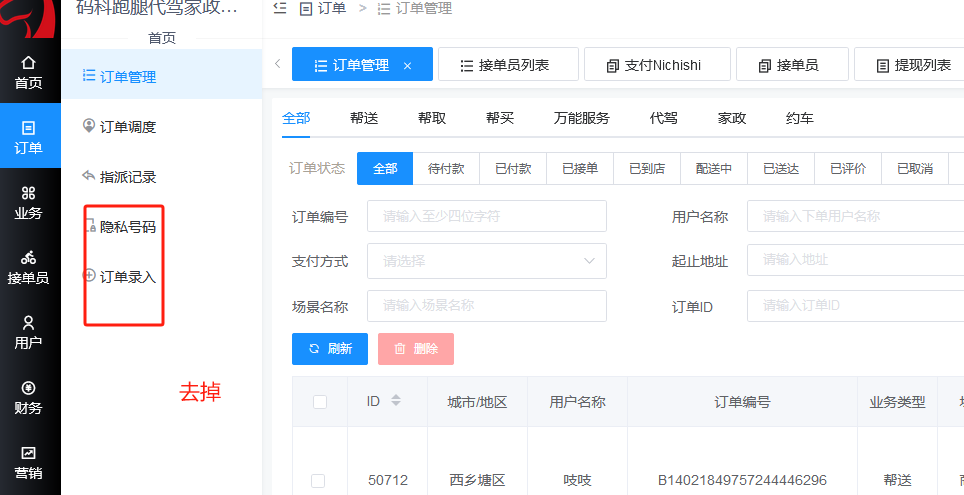The image size is (964, 495).
Task: Open 业务 section in the sidebar
Action: tap(29, 203)
